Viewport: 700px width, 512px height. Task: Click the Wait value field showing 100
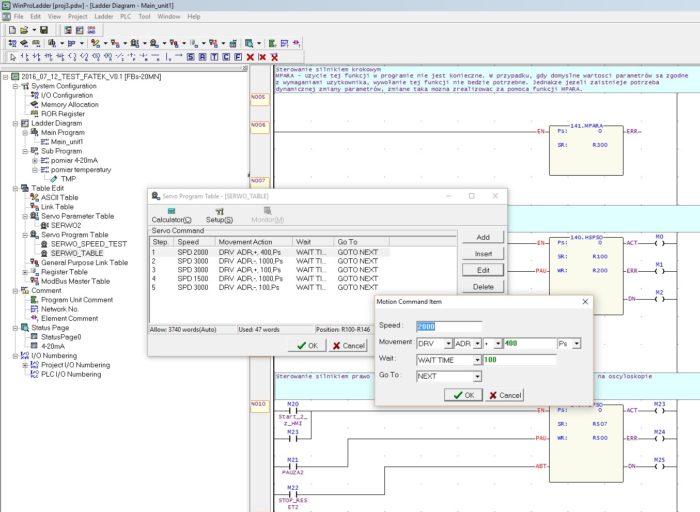[520, 360]
